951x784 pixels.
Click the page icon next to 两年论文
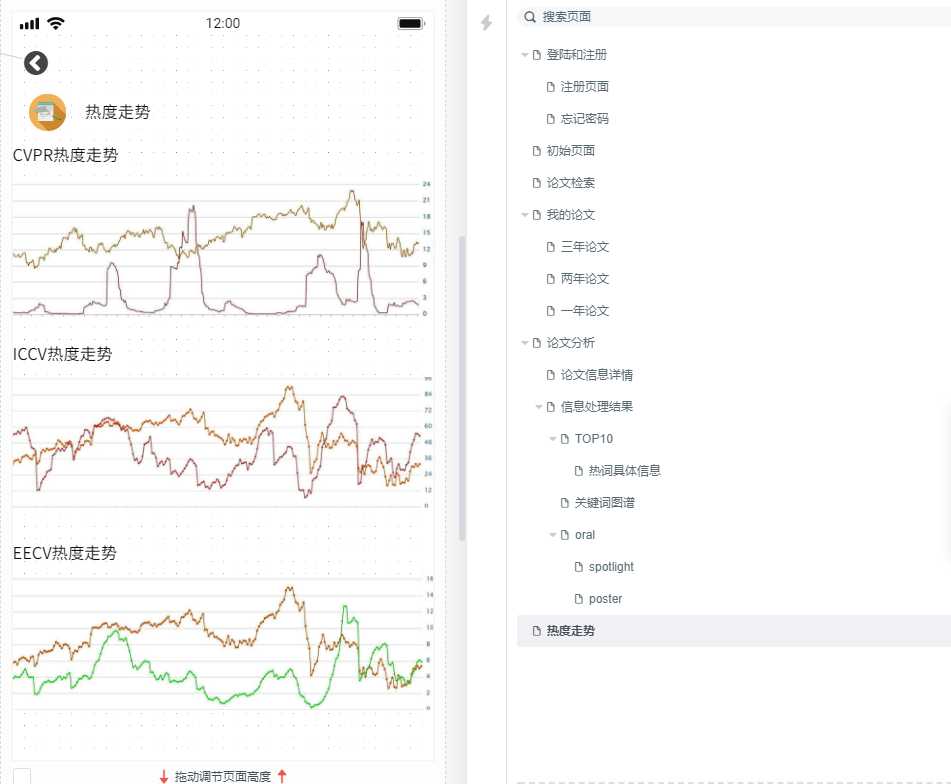coord(550,279)
